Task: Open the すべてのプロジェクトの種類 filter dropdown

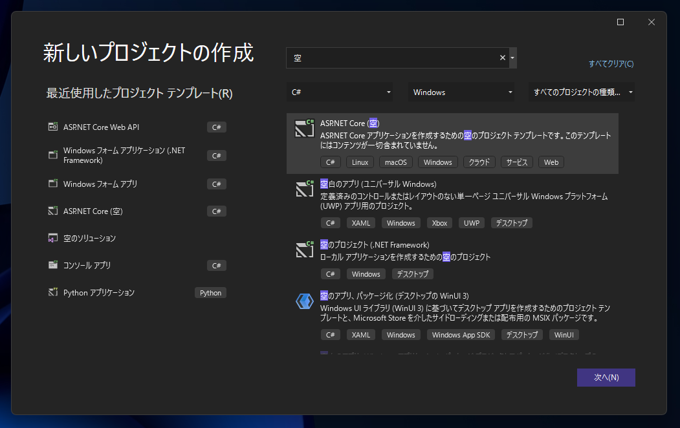Action: click(582, 92)
